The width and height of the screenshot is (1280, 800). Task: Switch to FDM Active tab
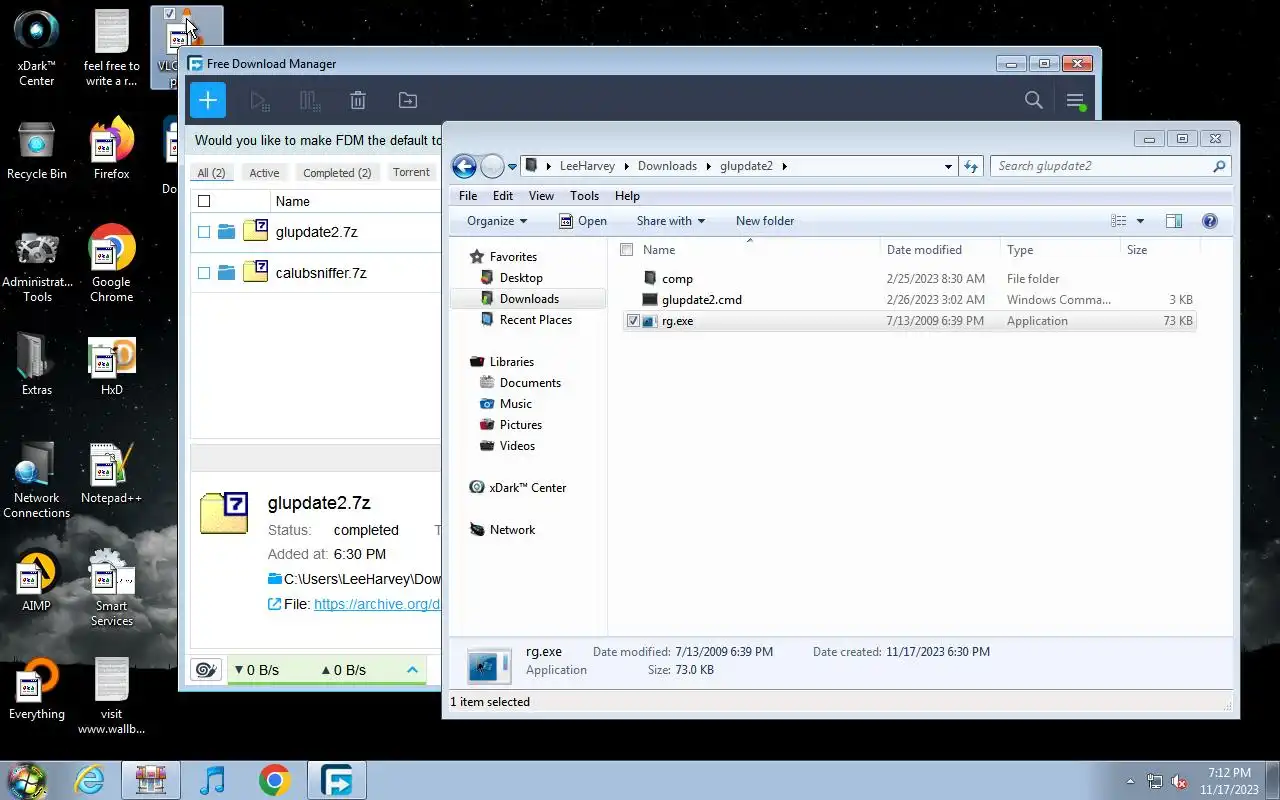point(264,173)
